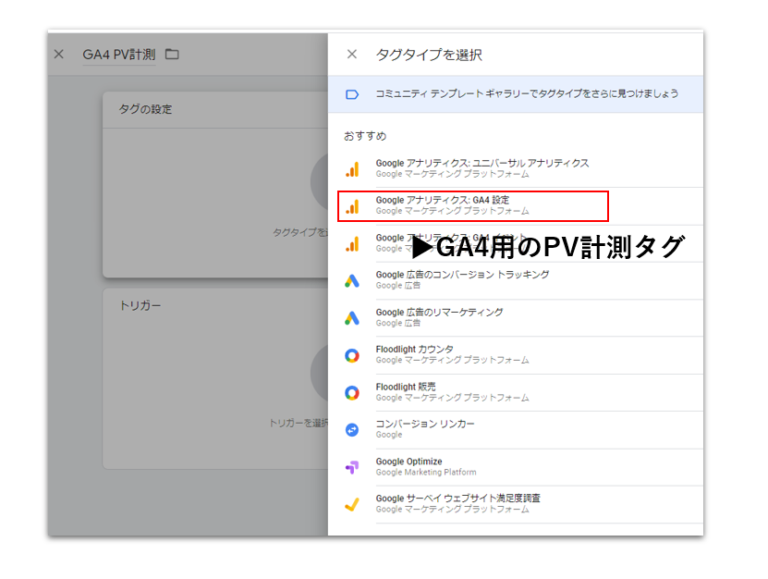
Task: Close the GA4 PV計測 tag editor
Action: click(59, 54)
